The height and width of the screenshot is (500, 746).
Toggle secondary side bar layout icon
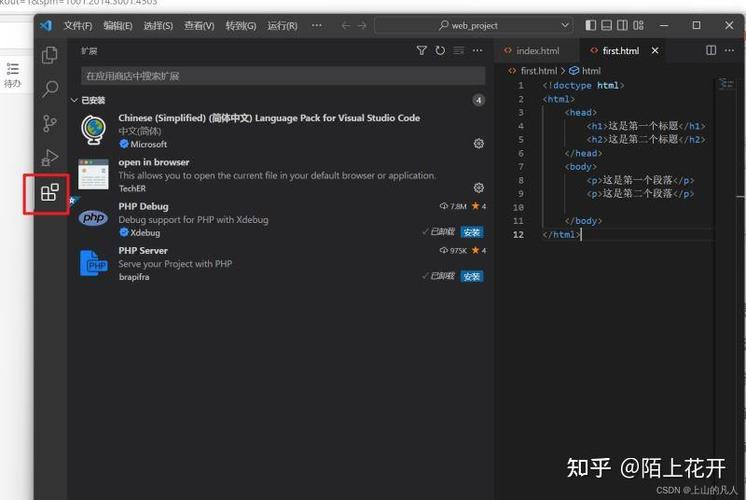(x=622, y=25)
